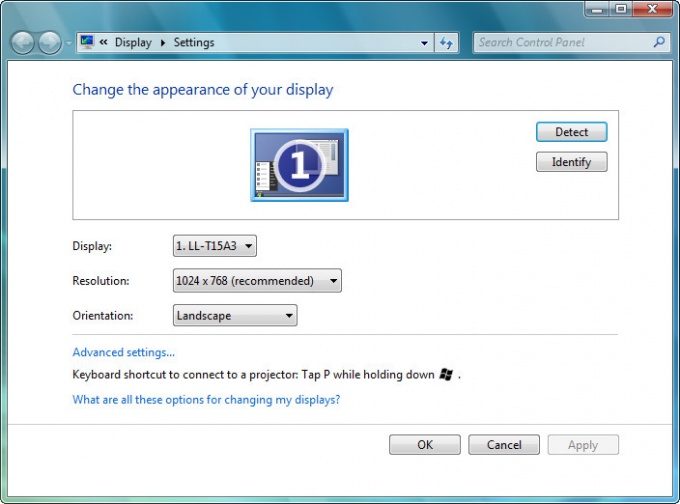The image size is (680, 504).
Task: Select the Settings breadcrumb in address bar
Action: tap(193, 43)
